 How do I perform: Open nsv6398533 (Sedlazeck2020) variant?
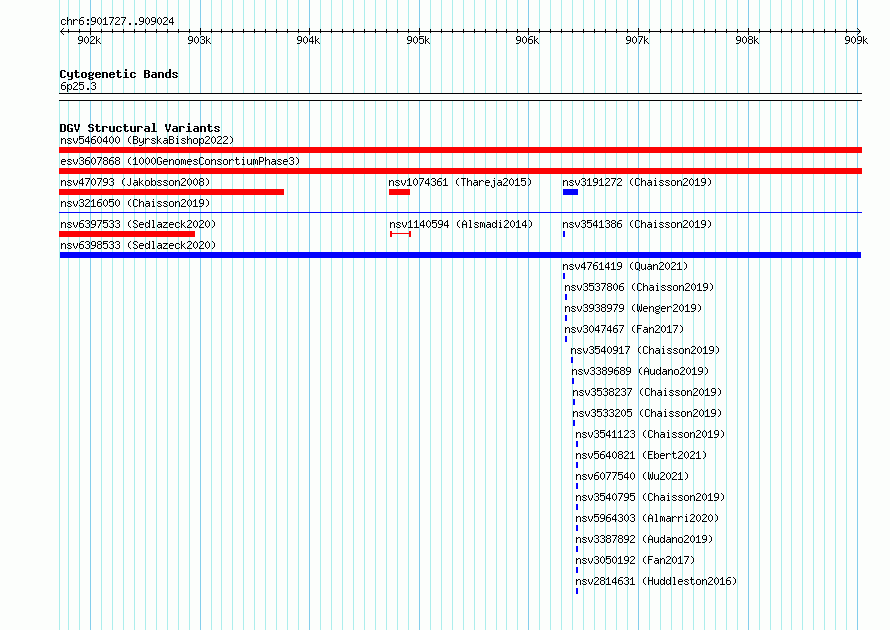(138, 245)
